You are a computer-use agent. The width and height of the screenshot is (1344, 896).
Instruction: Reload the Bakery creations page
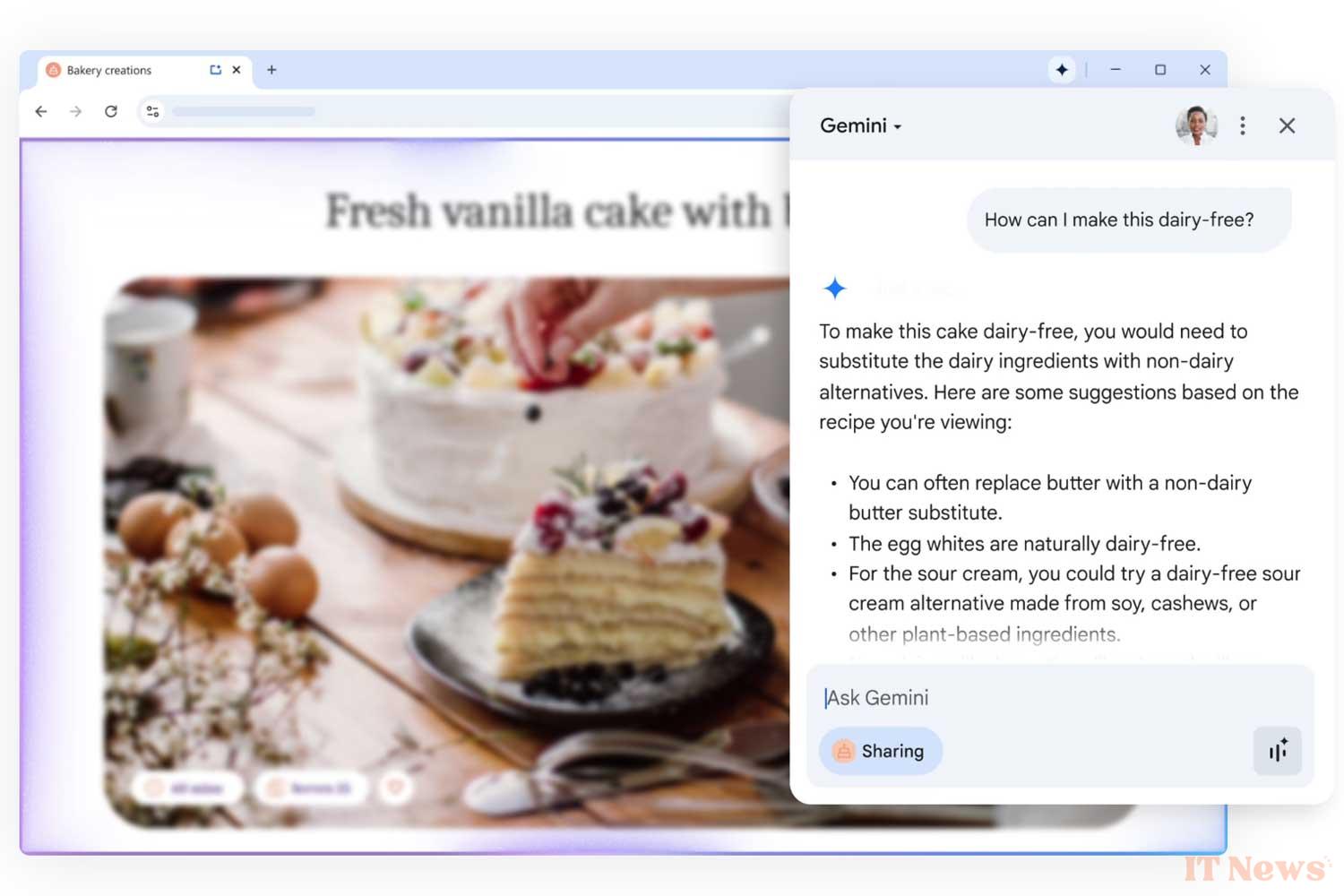[111, 111]
